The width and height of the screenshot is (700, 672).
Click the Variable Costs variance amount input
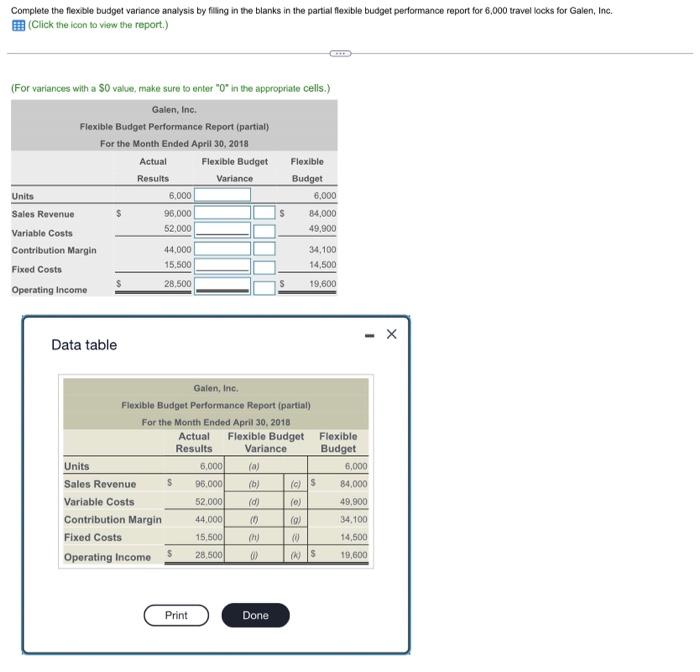222,230
